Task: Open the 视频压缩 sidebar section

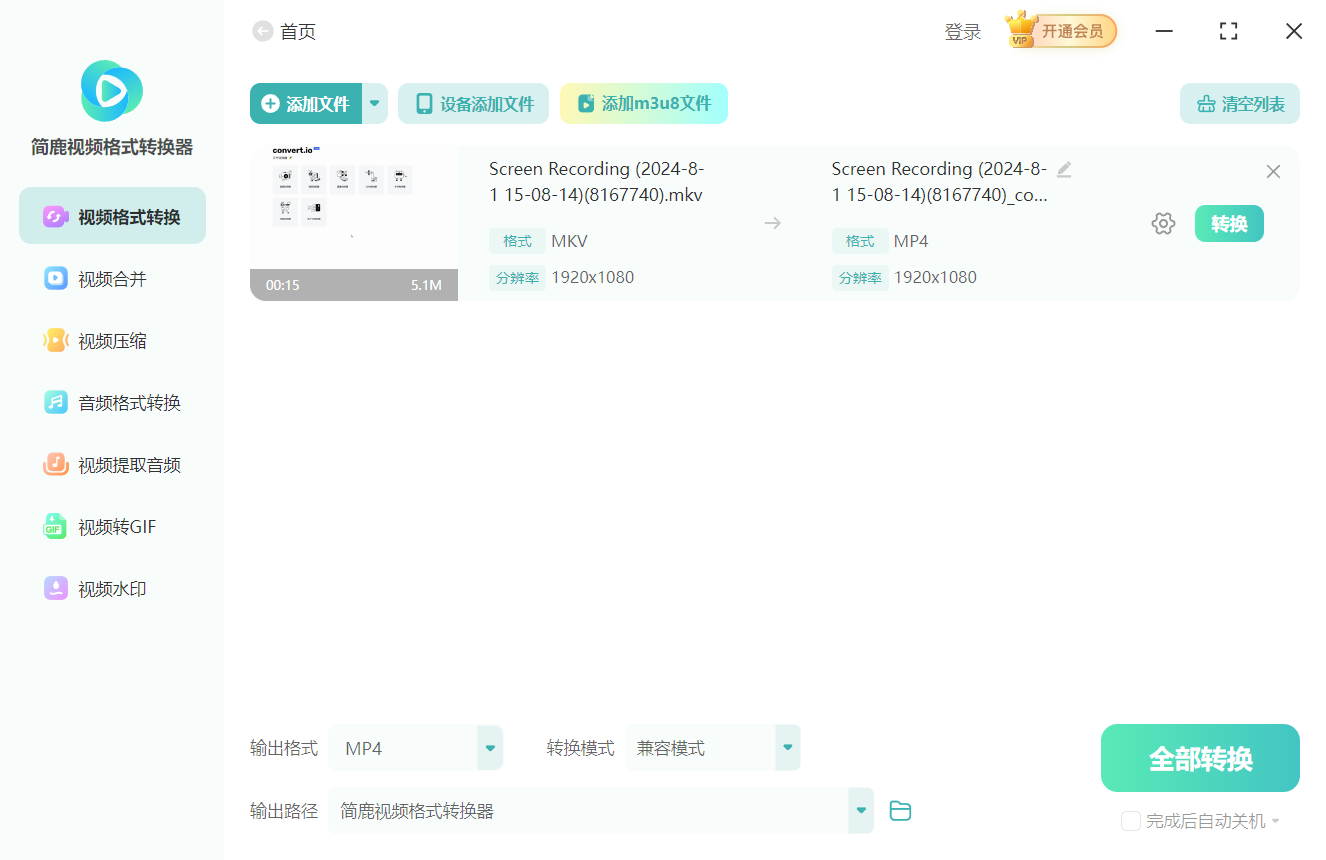Action: pyautogui.click(x=112, y=341)
